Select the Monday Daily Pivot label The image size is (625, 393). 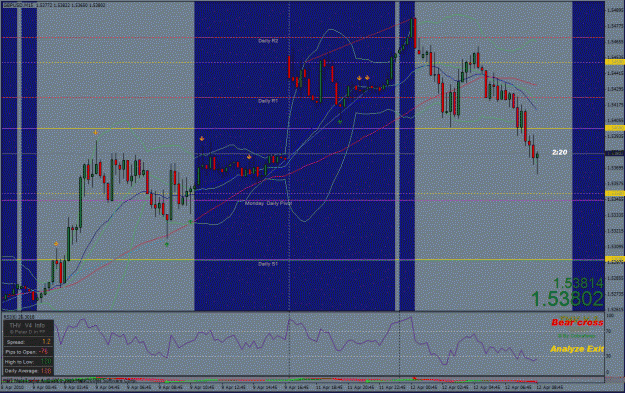tap(268, 203)
